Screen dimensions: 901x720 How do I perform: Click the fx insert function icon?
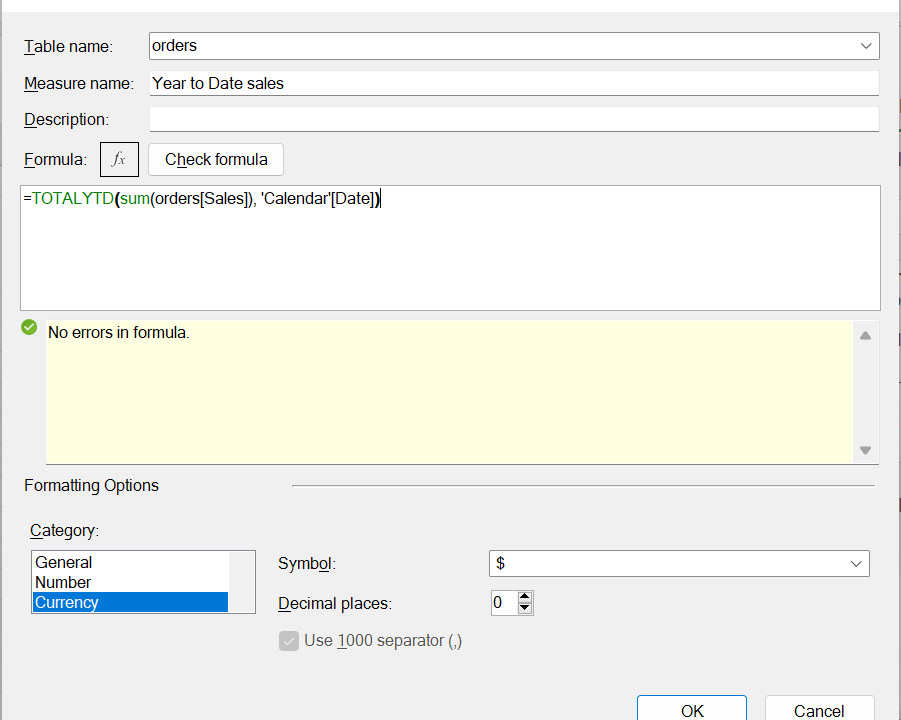(x=119, y=159)
